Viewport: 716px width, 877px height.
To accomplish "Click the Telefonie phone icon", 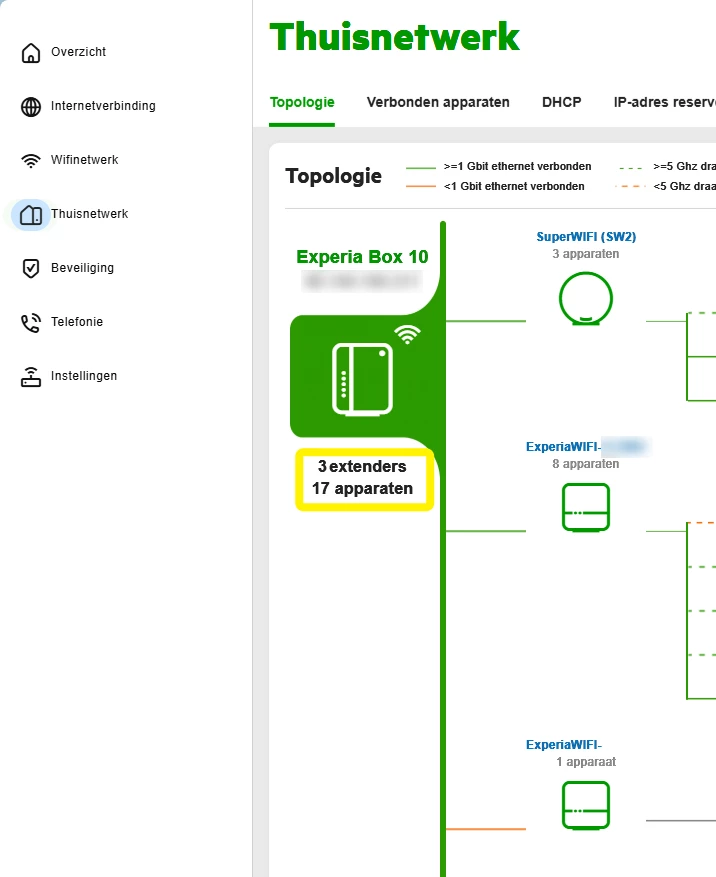I will click(x=31, y=323).
